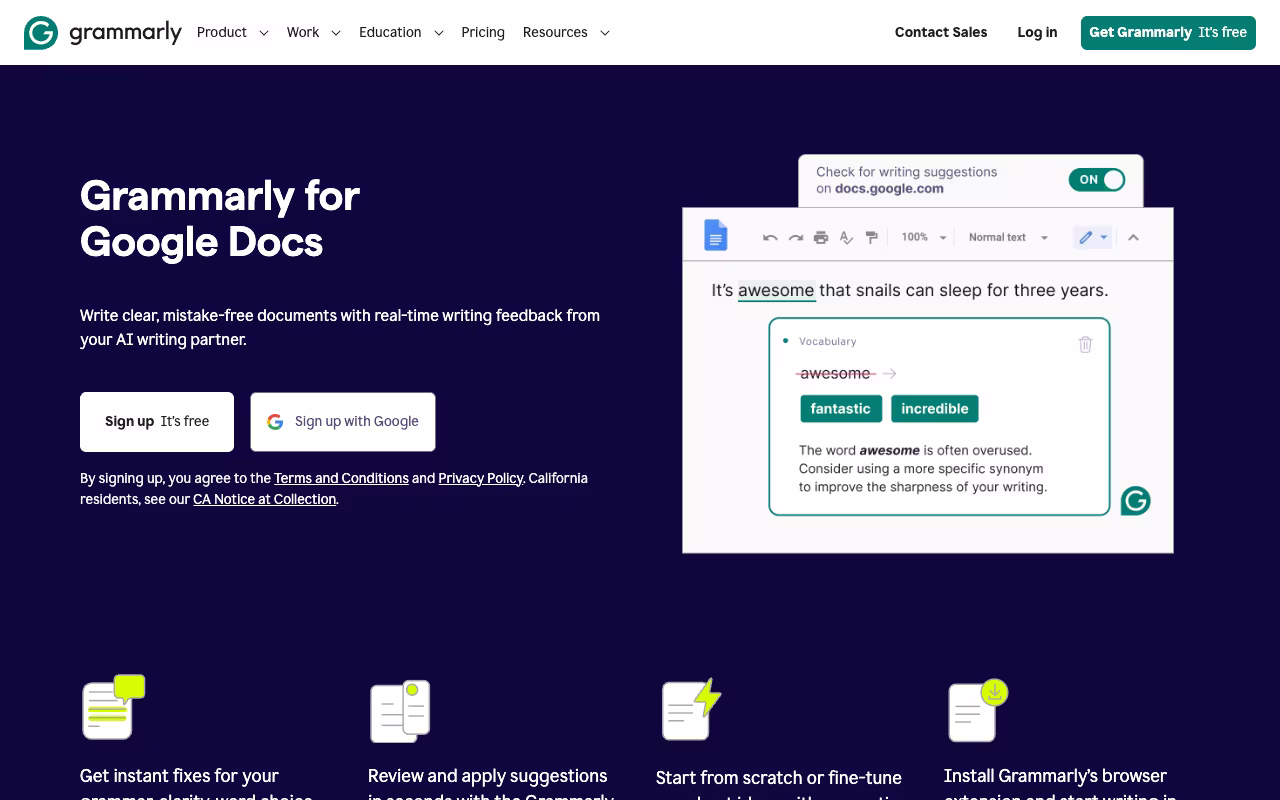Viewport: 1280px width, 800px height.
Task: Click the underlined word awesome in the sentence
Action: point(776,290)
